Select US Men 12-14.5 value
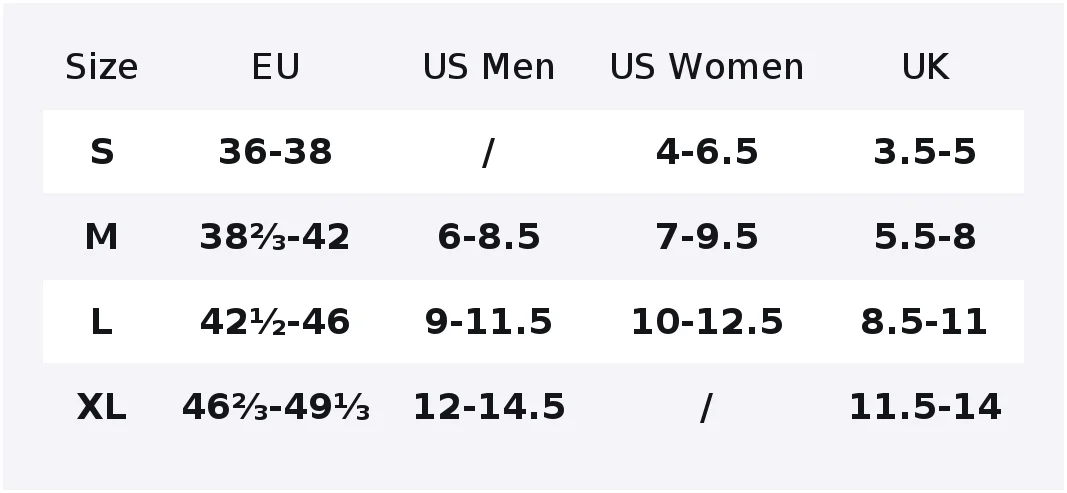 point(489,407)
